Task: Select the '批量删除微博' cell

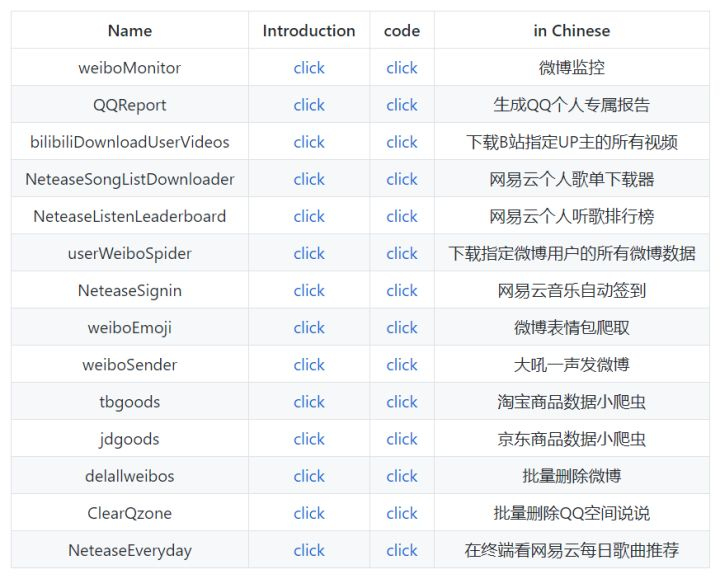Action: [572, 476]
